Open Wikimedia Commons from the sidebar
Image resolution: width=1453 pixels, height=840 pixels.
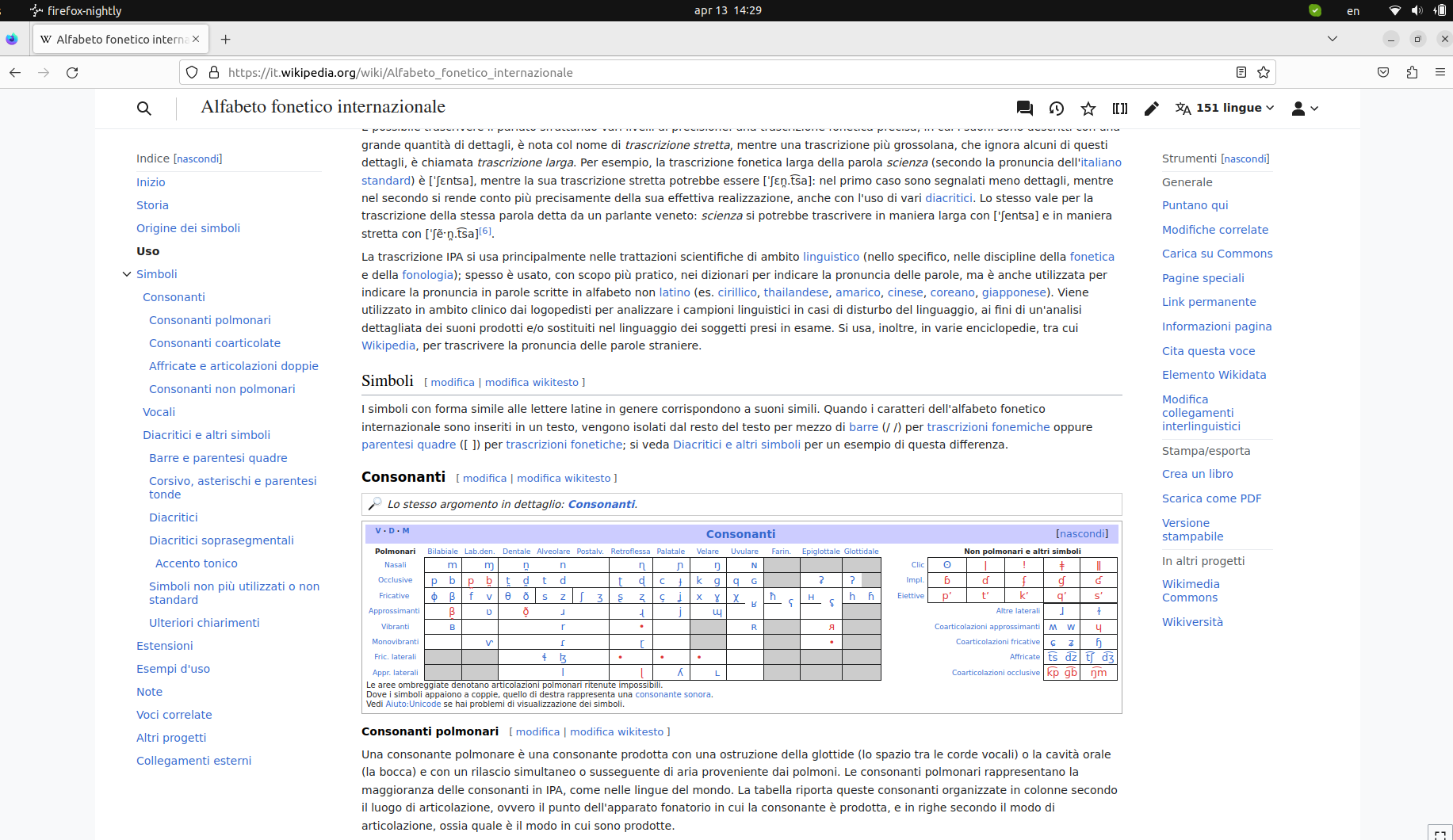pos(1190,590)
